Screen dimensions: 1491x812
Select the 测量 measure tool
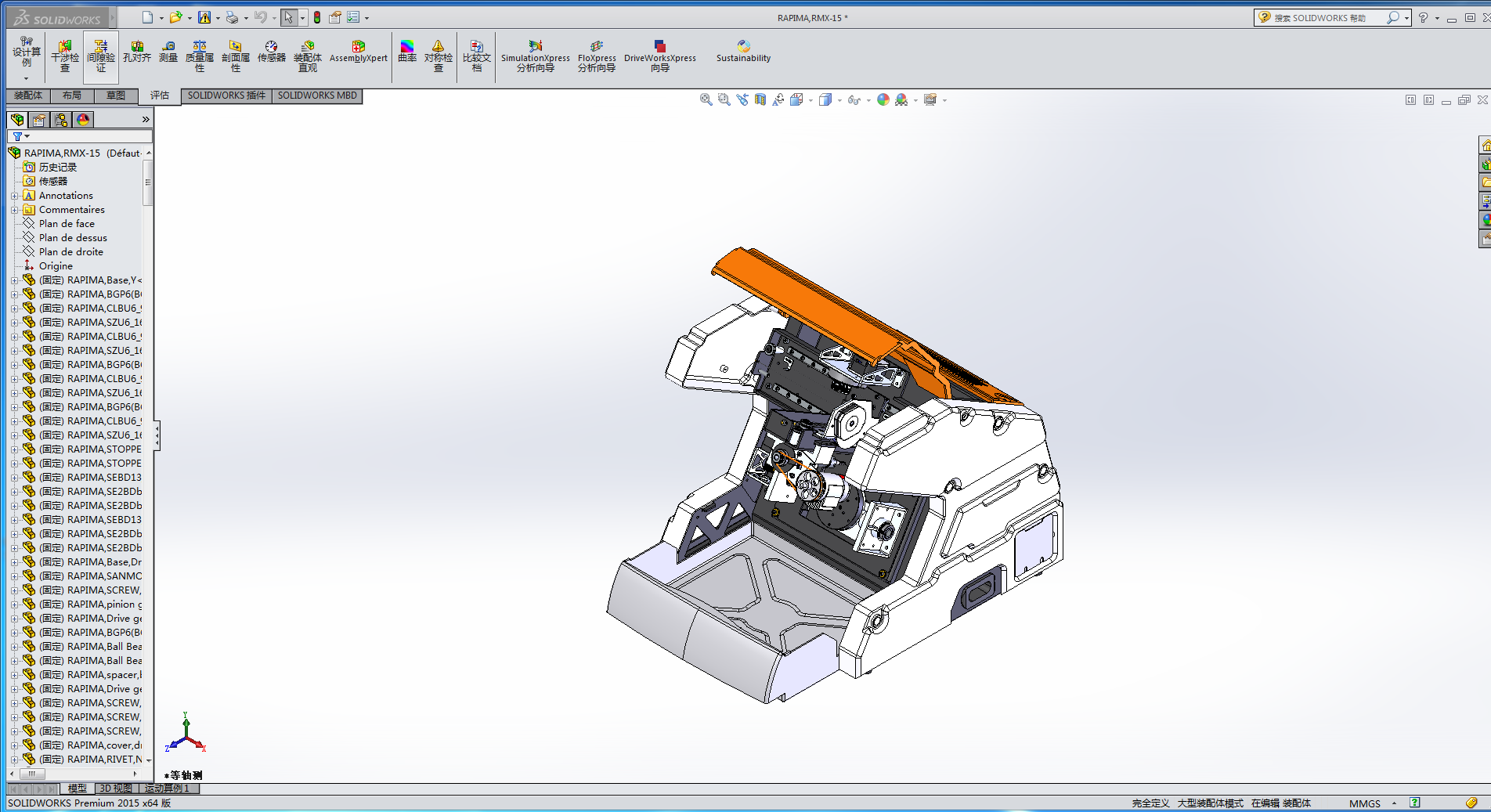[x=168, y=52]
